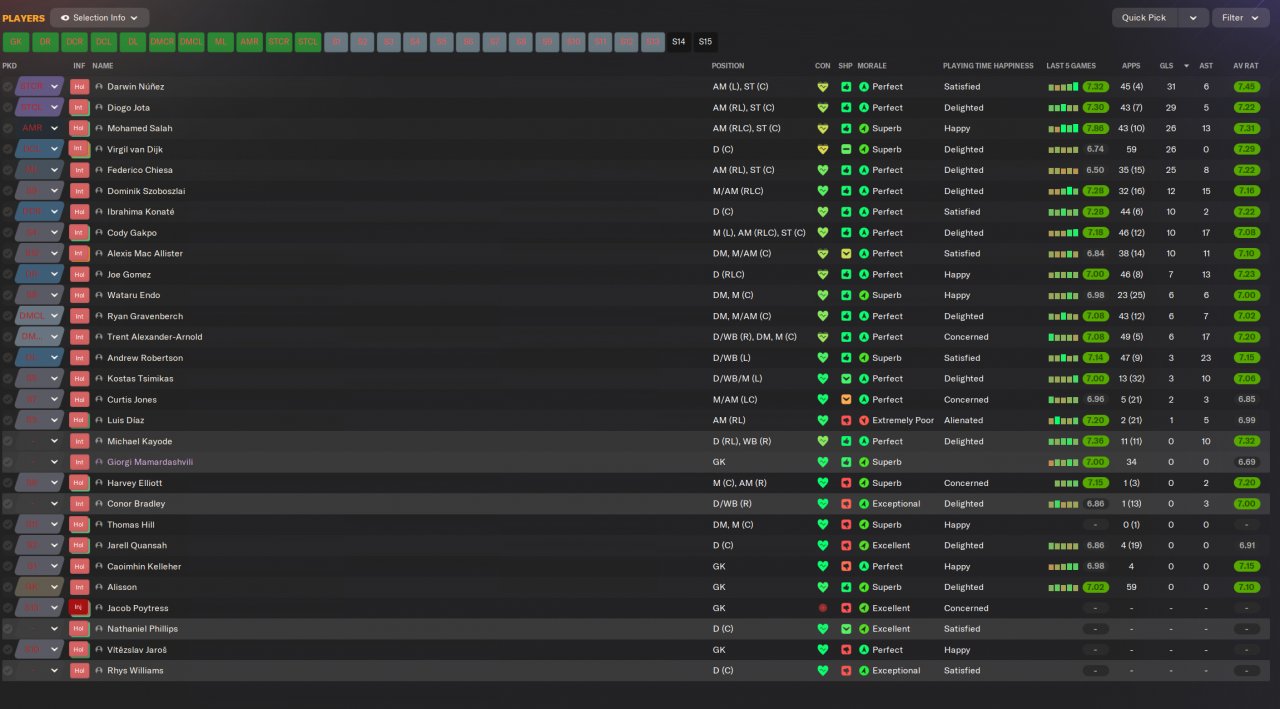Click last 5 games bars for Luis Díaz
The image size is (1280, 709).
click(1063, 421)
